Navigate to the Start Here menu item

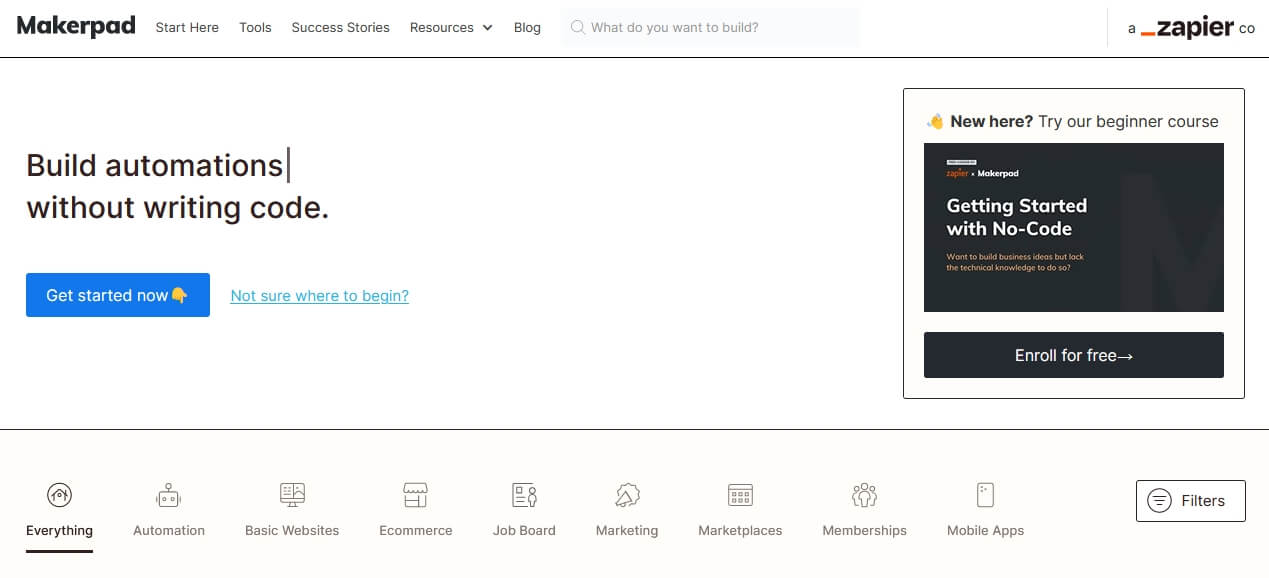186,27
